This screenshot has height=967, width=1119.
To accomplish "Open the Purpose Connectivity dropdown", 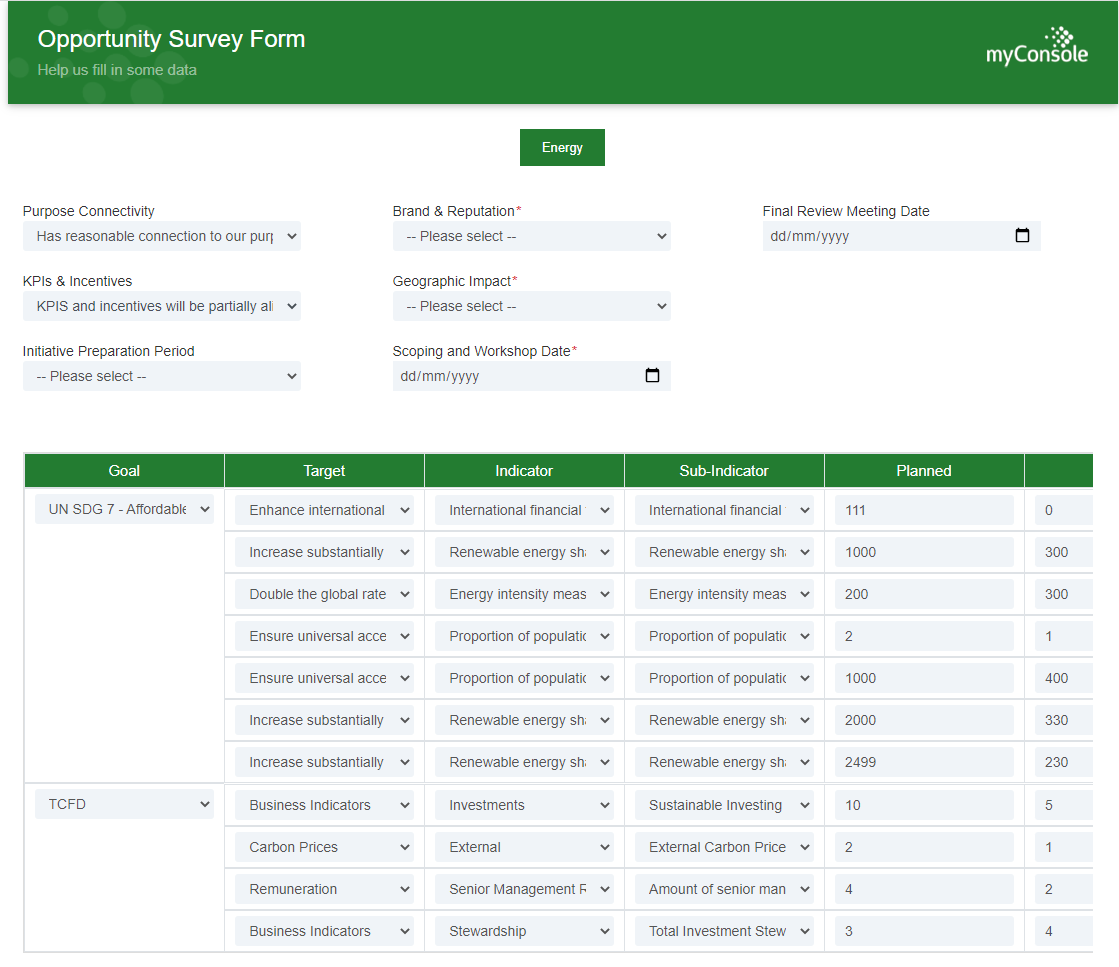I will (161, 236).
